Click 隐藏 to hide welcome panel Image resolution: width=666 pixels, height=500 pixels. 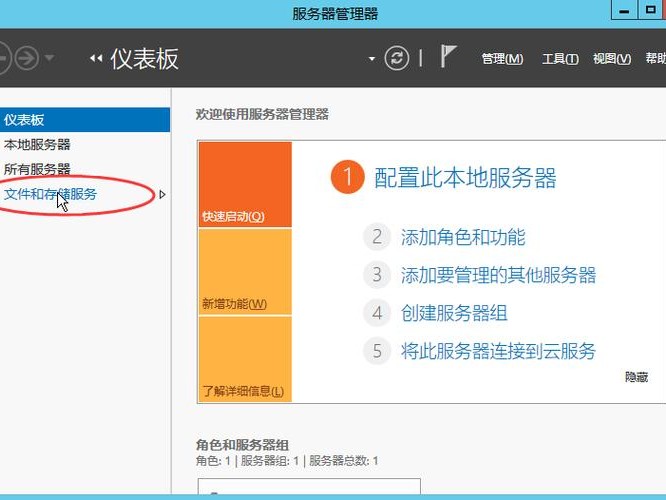[x=636, y=377]
